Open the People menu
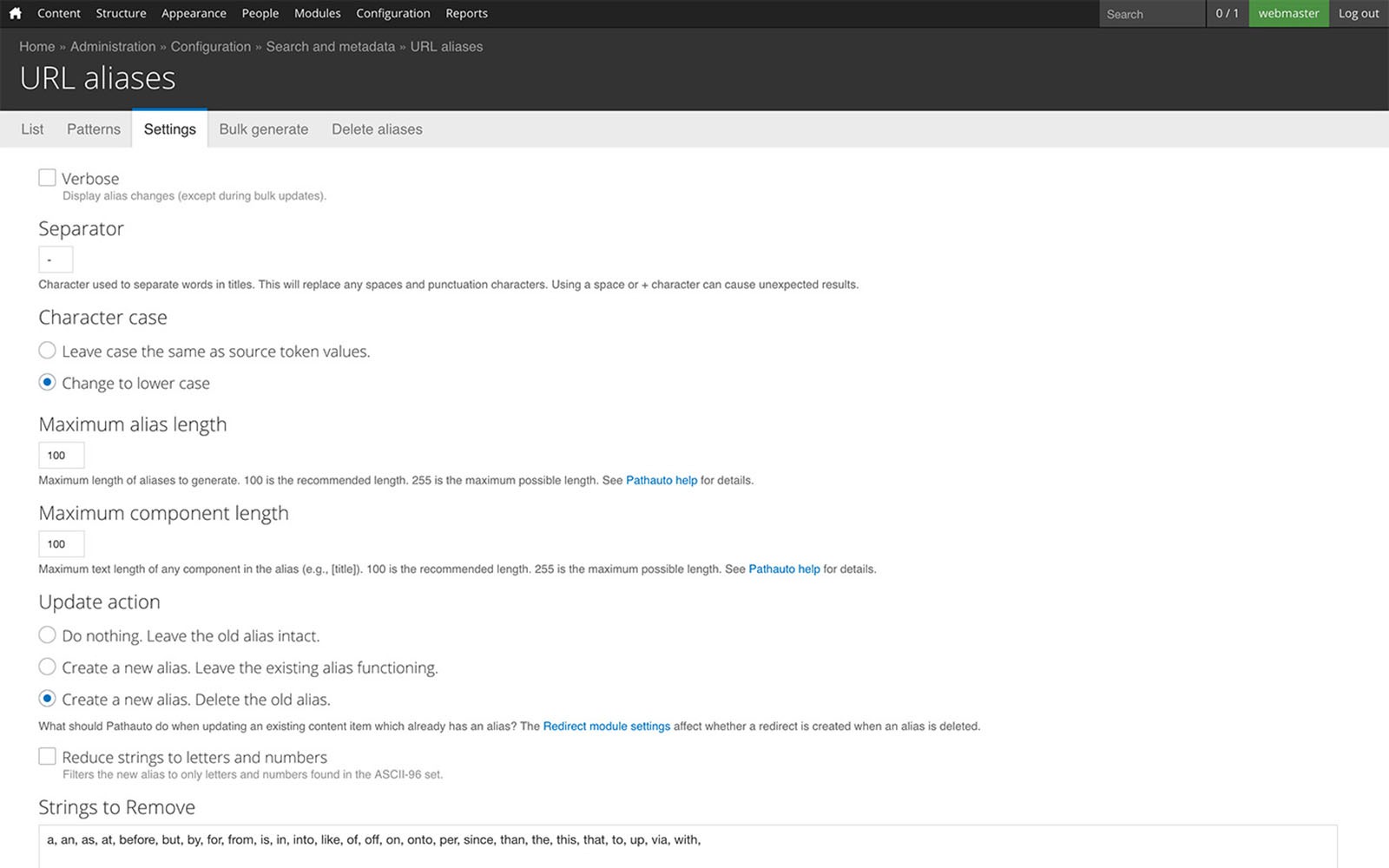The height and width of the screenshot is (868, 1389). tap(260, 13)
